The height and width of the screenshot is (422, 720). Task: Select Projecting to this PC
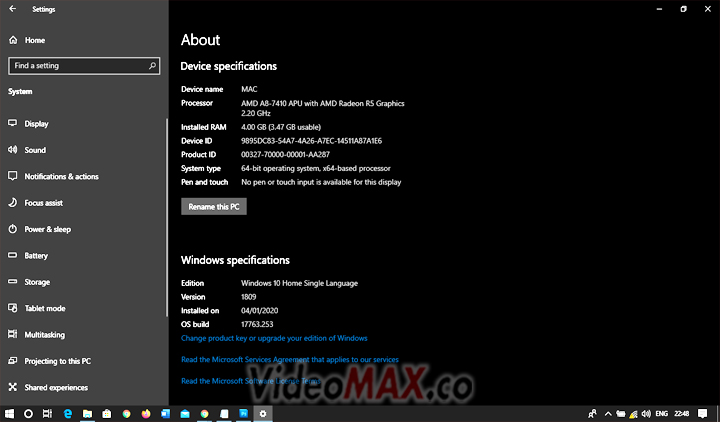[x=58, y=361]
